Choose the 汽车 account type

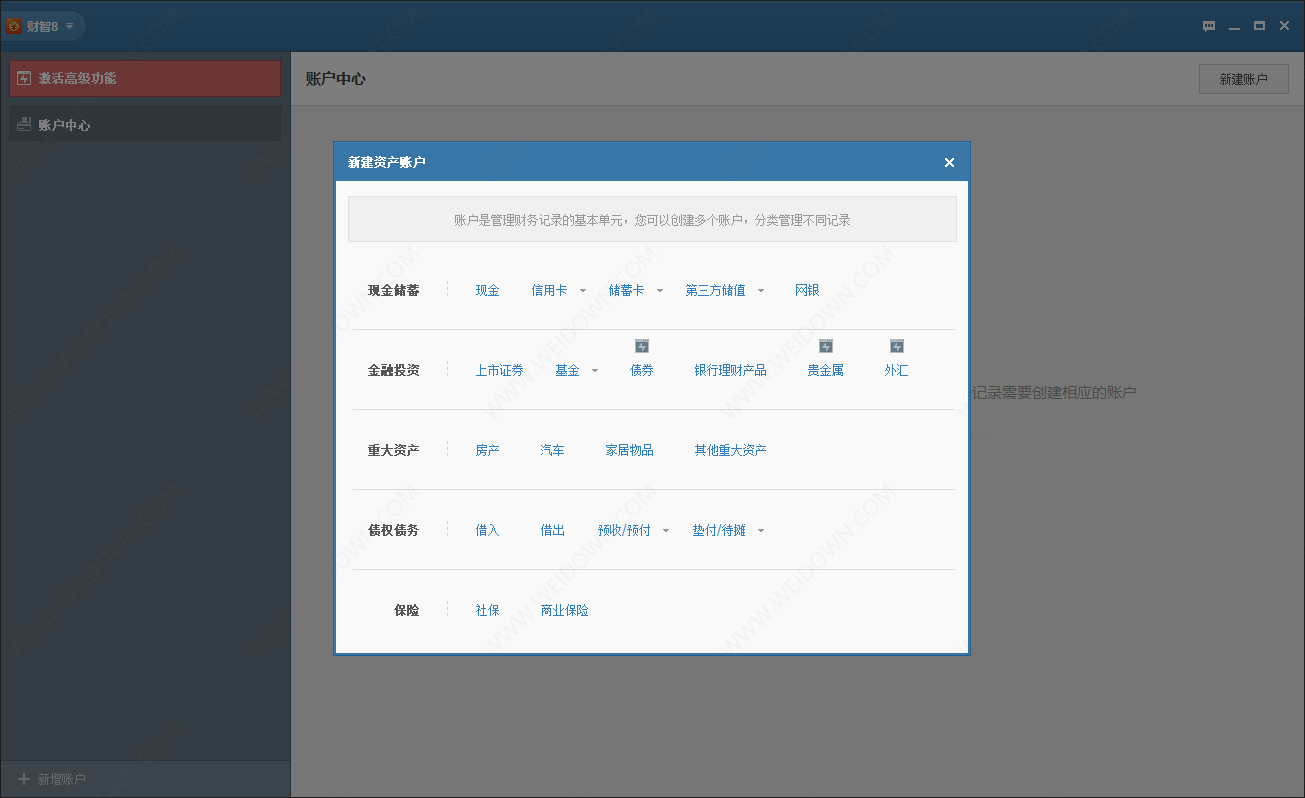tap(552, 450)
